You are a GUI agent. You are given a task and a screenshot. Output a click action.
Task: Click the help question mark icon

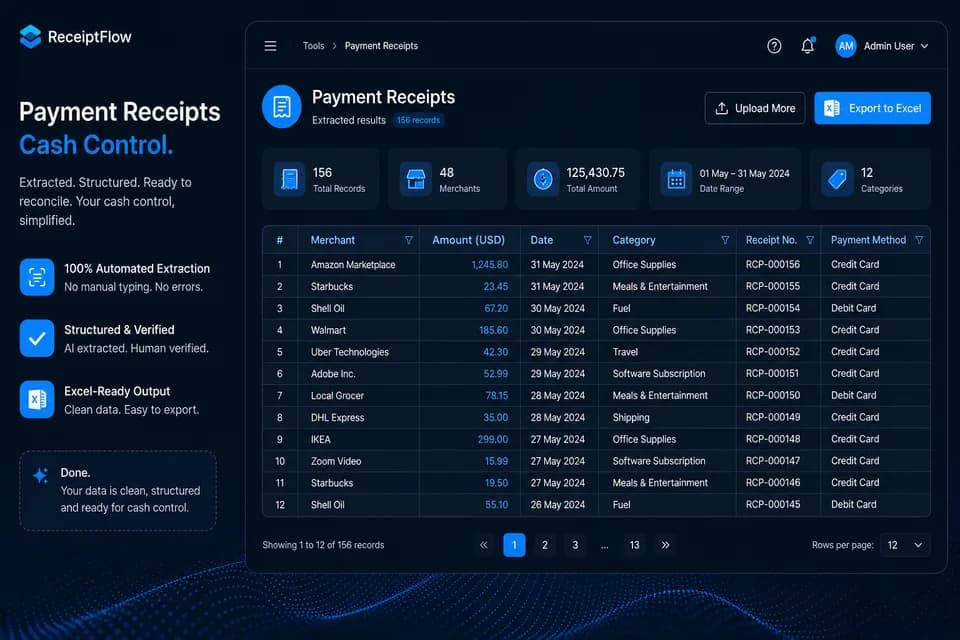(774, 46)
